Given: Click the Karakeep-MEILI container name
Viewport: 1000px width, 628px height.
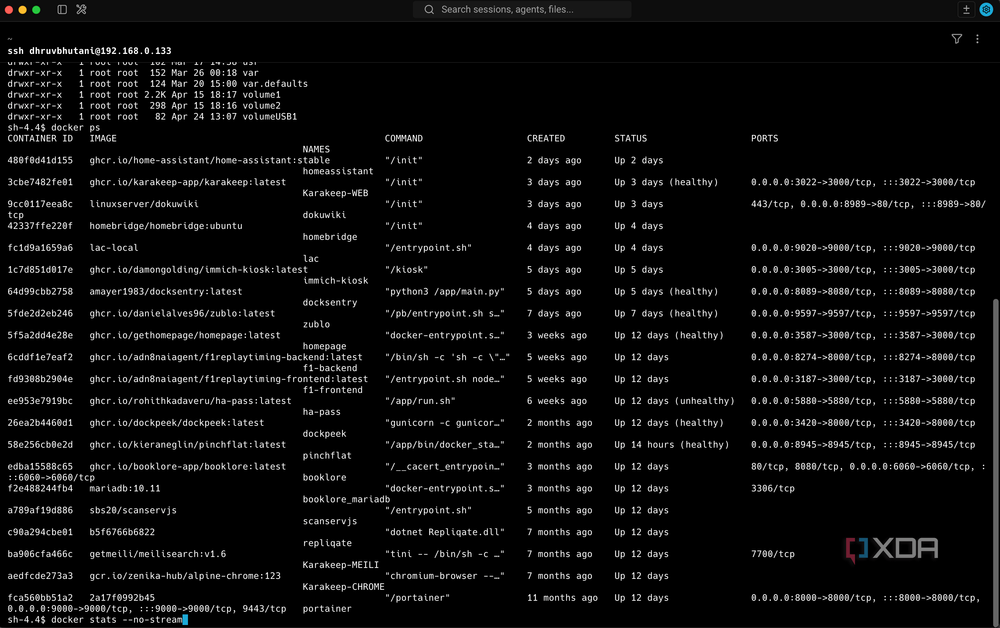Looking at the screenshot, I should [x=341, y=565].
